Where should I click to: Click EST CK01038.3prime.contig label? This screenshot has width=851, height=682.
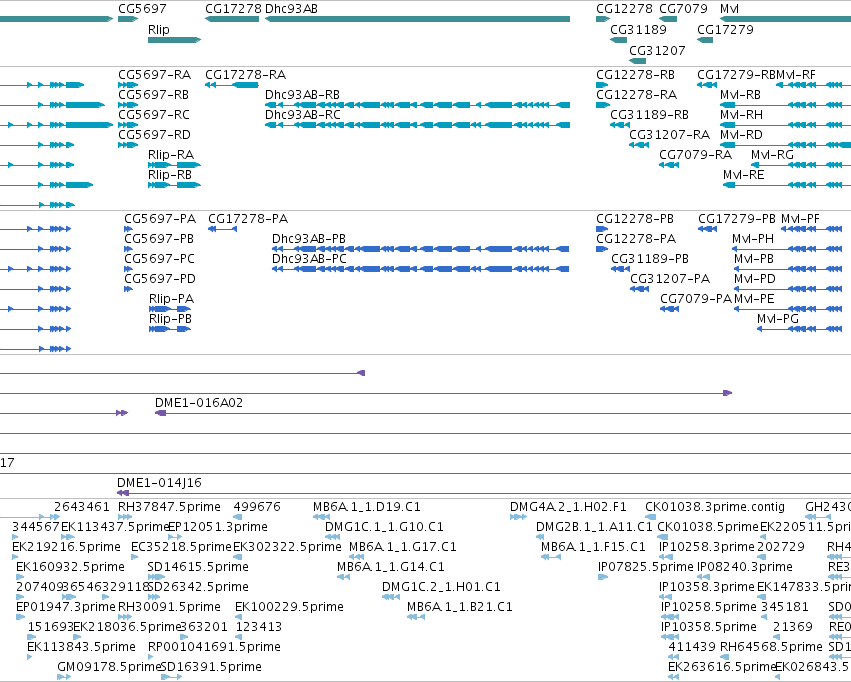(715, 507)
